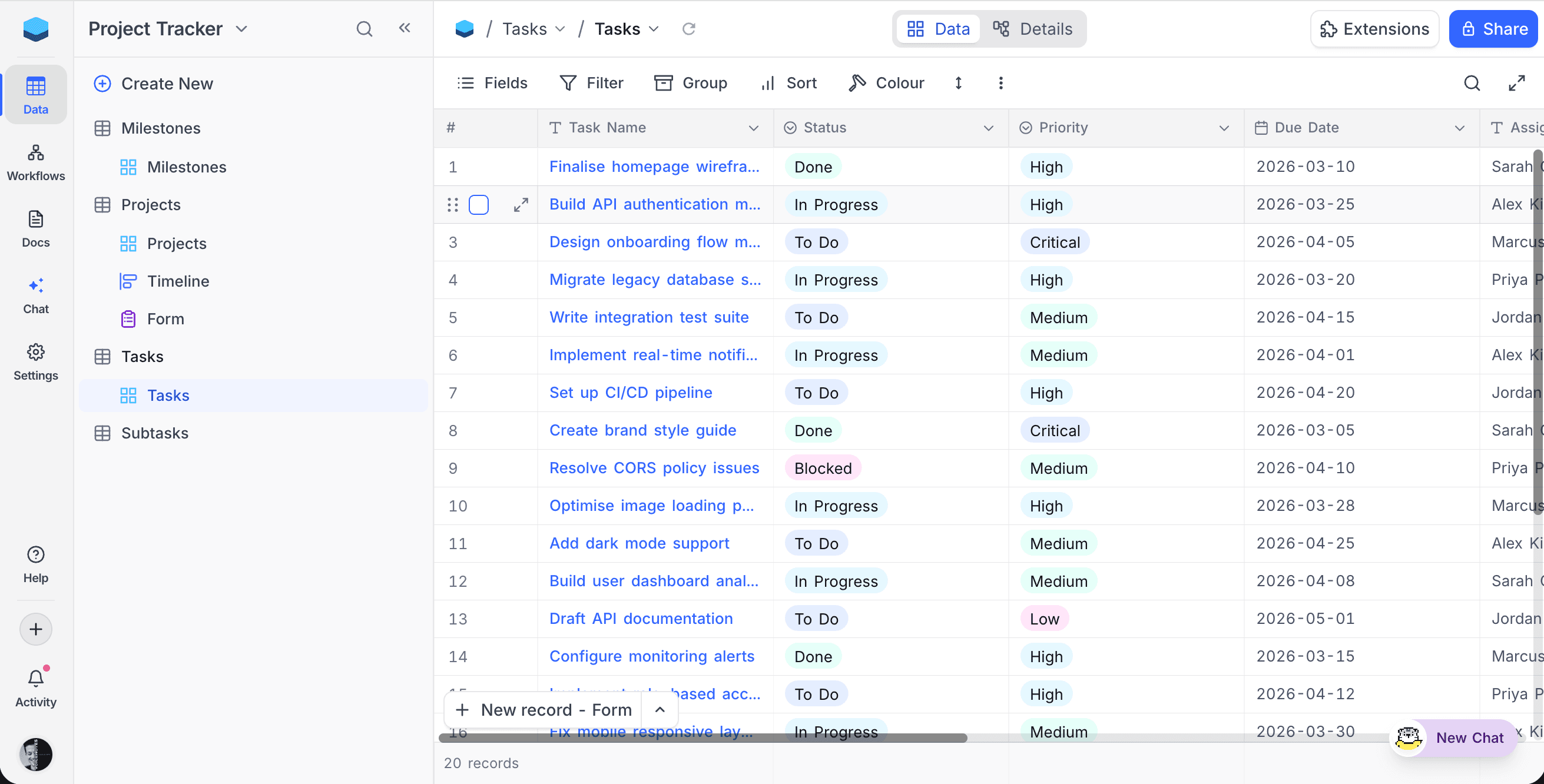Switch to the Data view toggle
Viewport: 1544px width, 784px height.
coord(938,29)
